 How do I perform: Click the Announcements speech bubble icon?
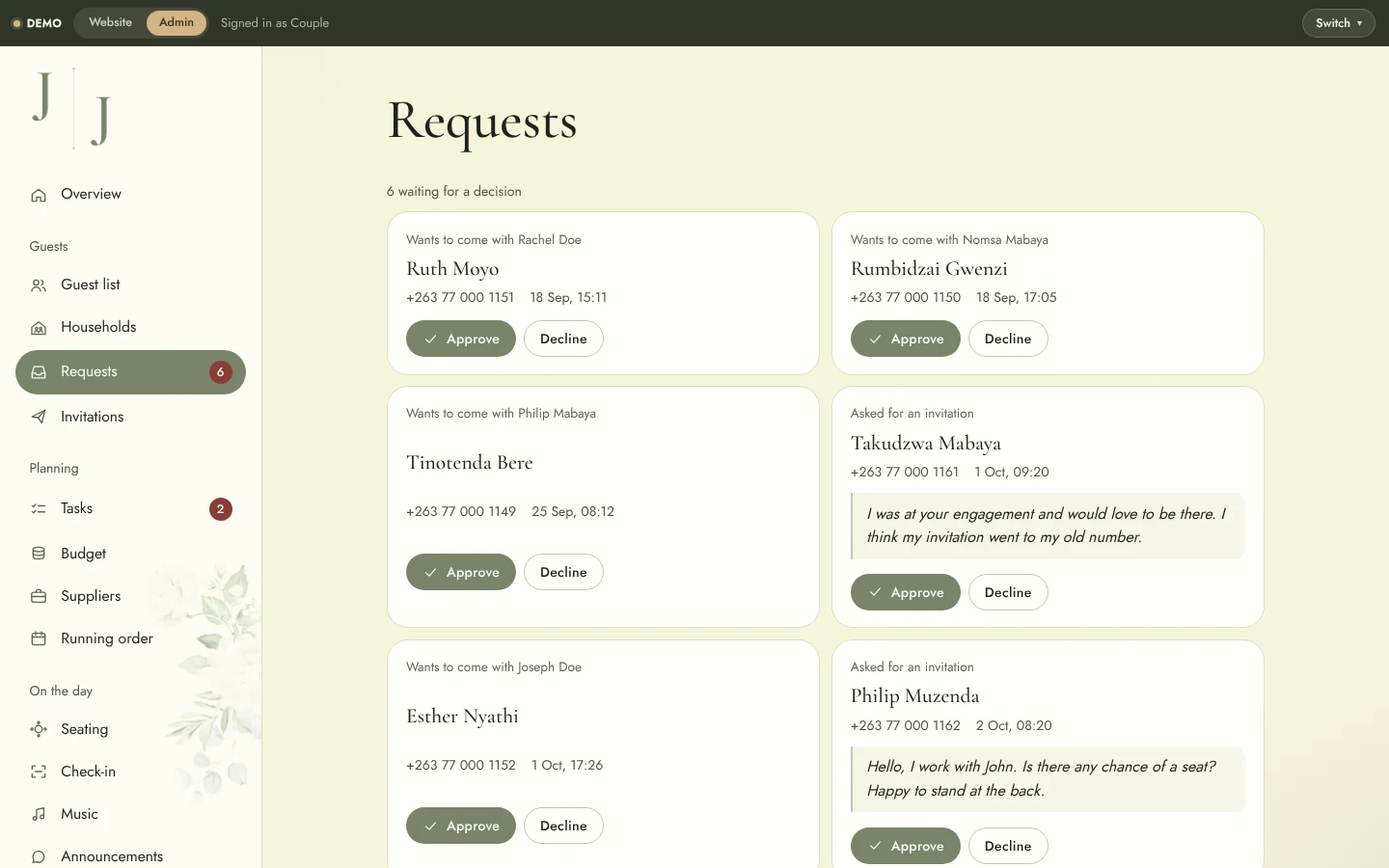coord(39,857)
